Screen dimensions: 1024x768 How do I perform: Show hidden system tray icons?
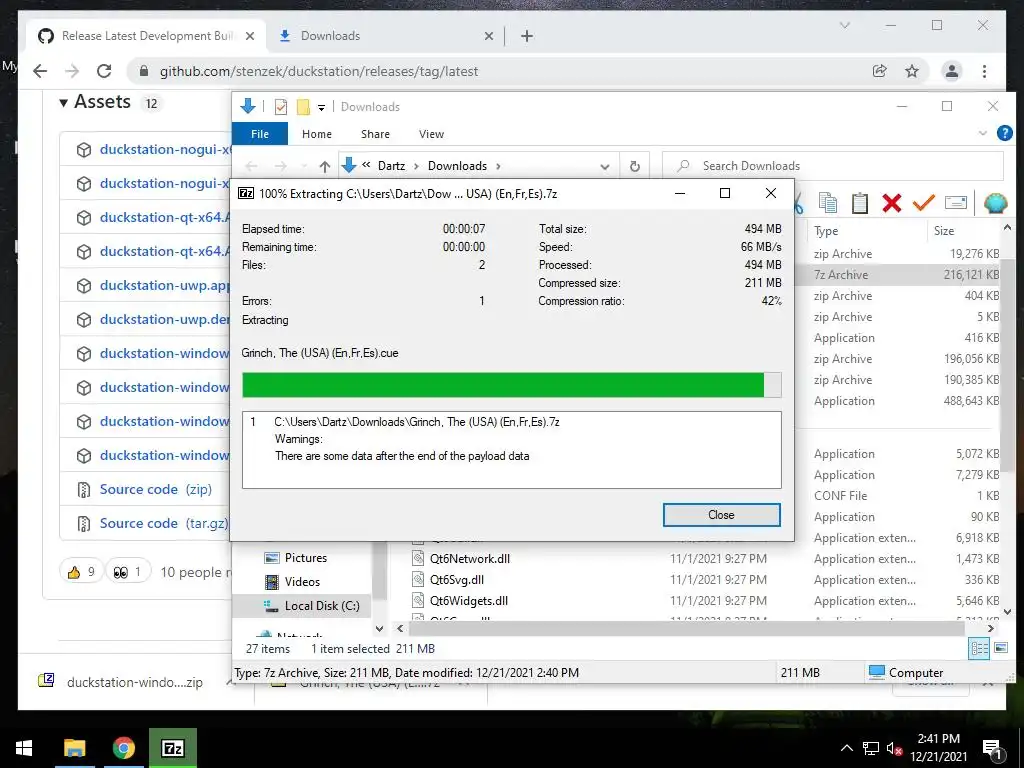click(846, 748)
